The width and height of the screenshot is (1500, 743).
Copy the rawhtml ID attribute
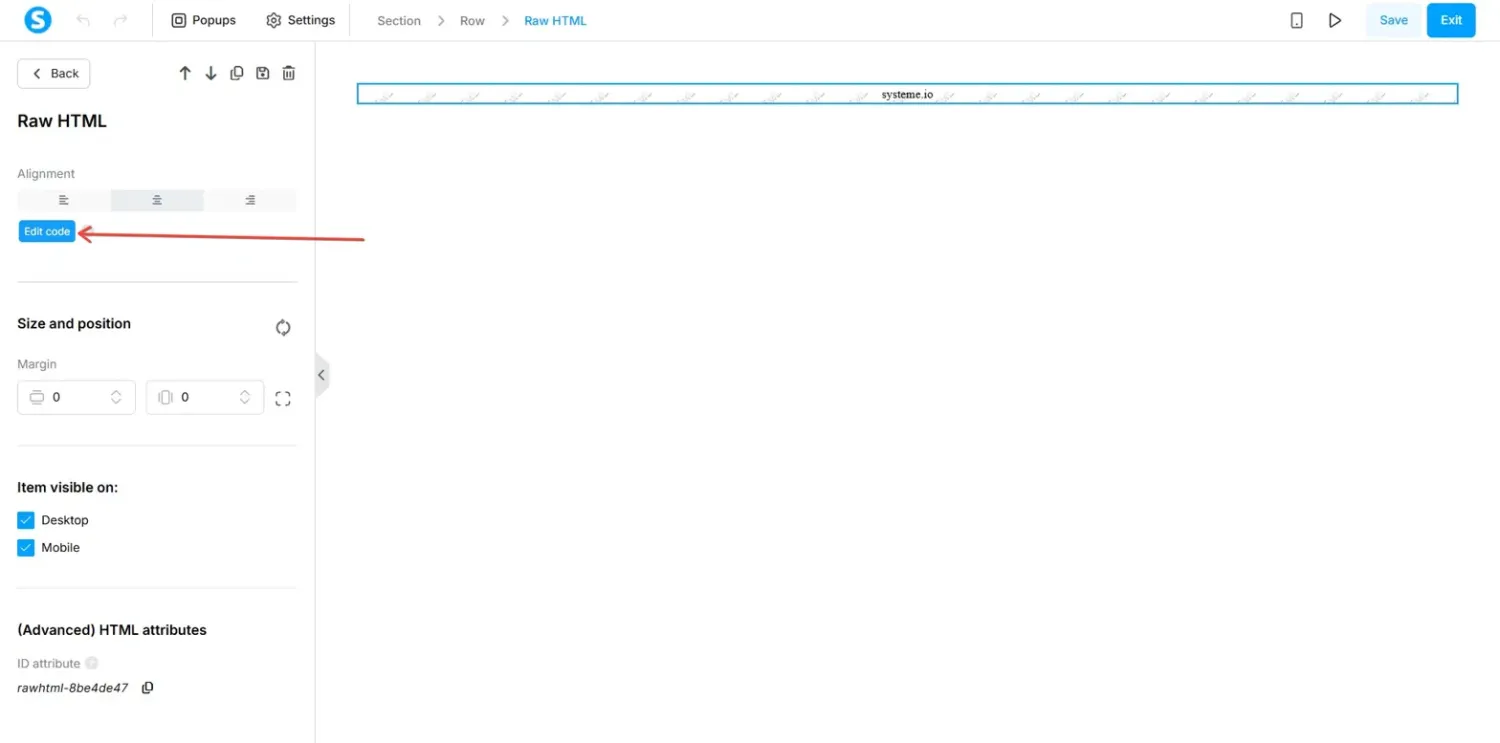[147, 688]
